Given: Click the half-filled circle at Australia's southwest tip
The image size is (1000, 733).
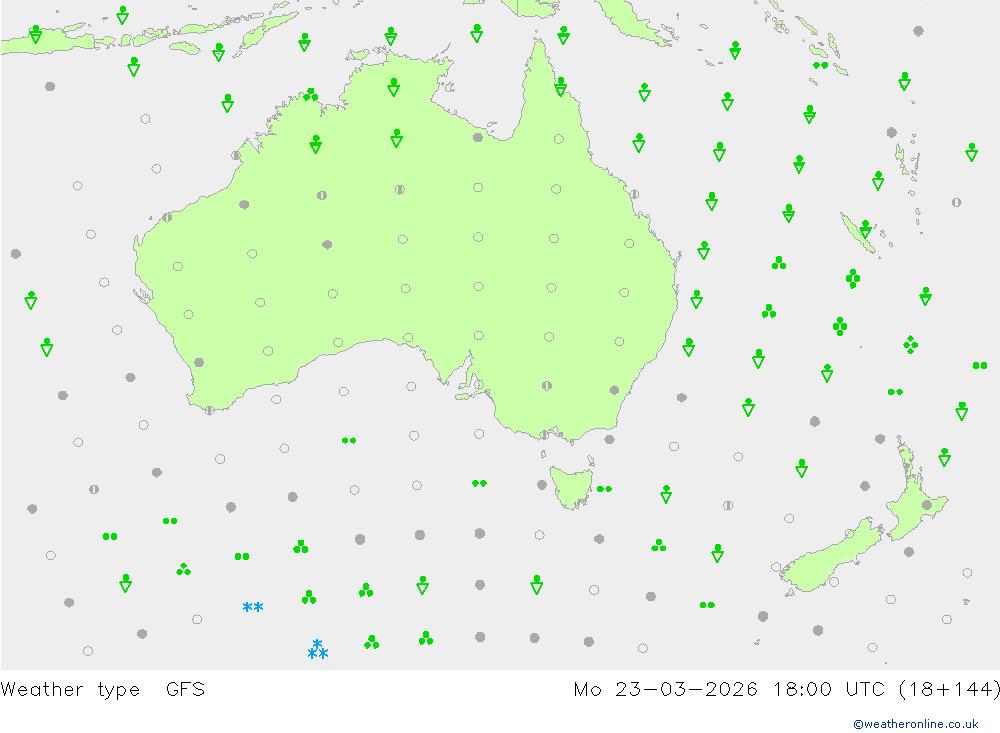Looking at the screenshot, I should coord(209,410).
